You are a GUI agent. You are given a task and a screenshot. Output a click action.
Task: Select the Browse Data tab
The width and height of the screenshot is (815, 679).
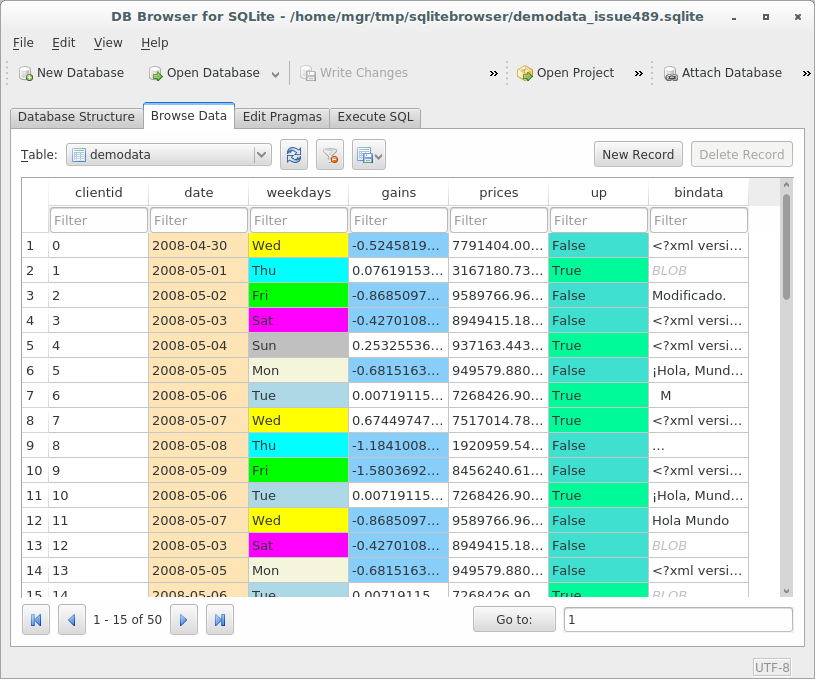189,115
